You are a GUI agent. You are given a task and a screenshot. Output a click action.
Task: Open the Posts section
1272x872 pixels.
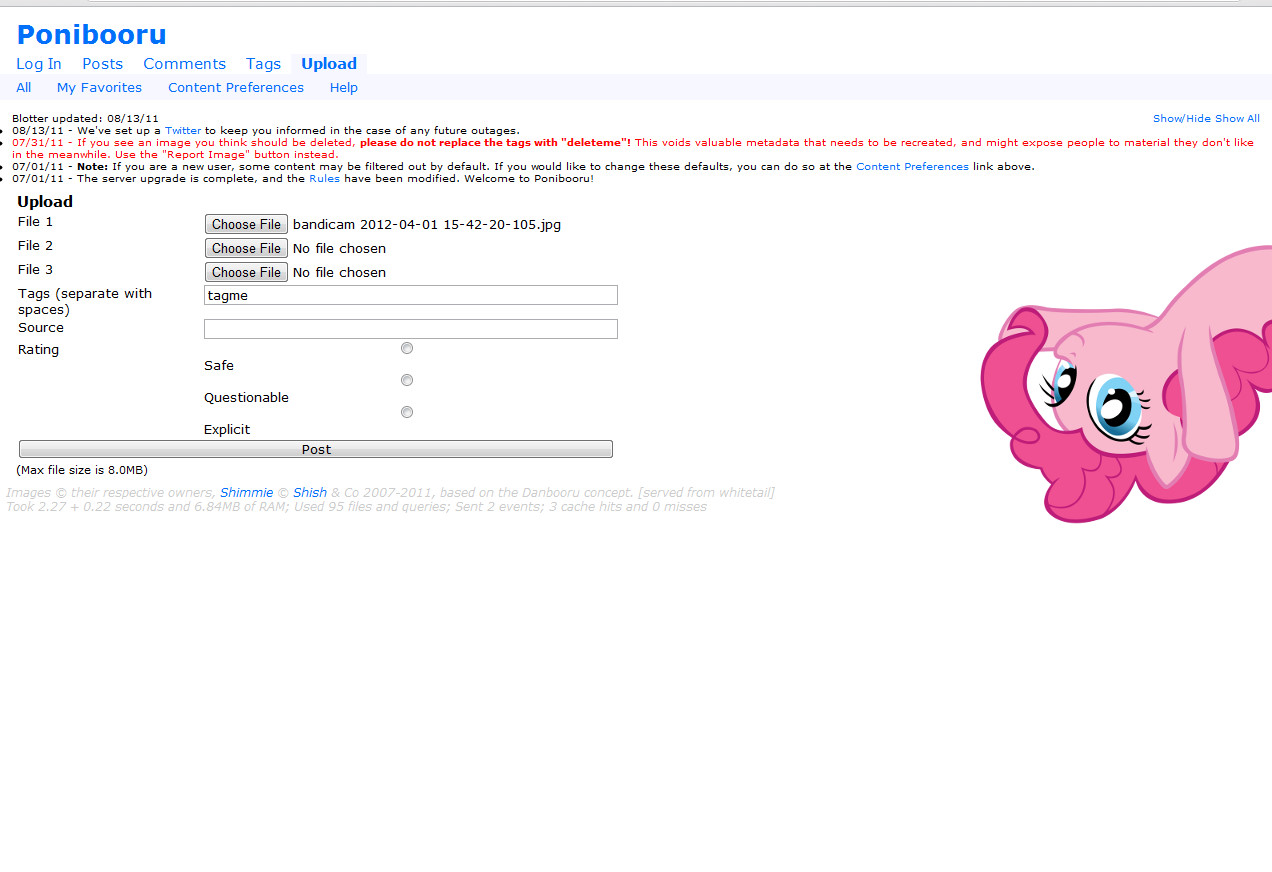102,64
